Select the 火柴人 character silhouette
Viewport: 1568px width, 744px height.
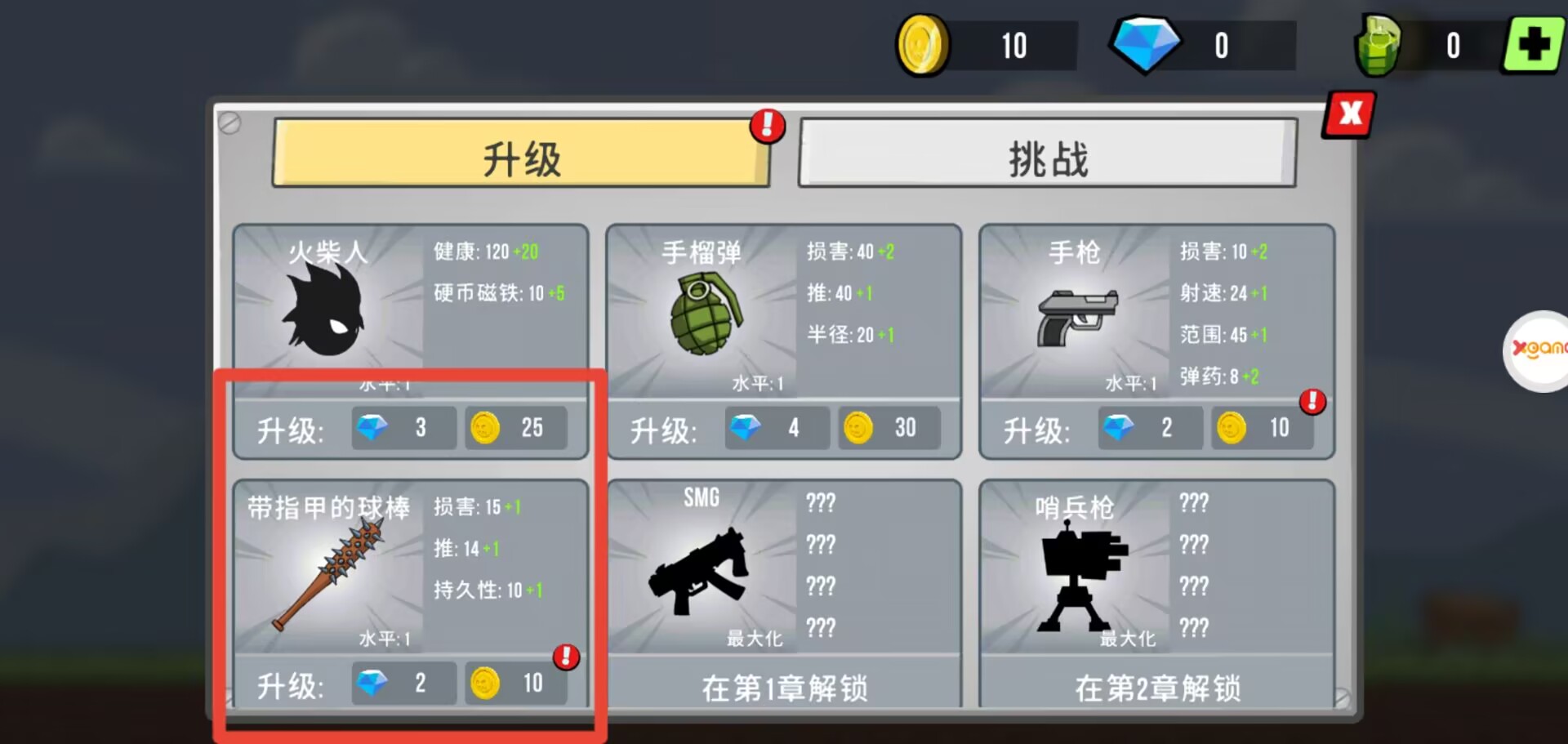(324, 310)
